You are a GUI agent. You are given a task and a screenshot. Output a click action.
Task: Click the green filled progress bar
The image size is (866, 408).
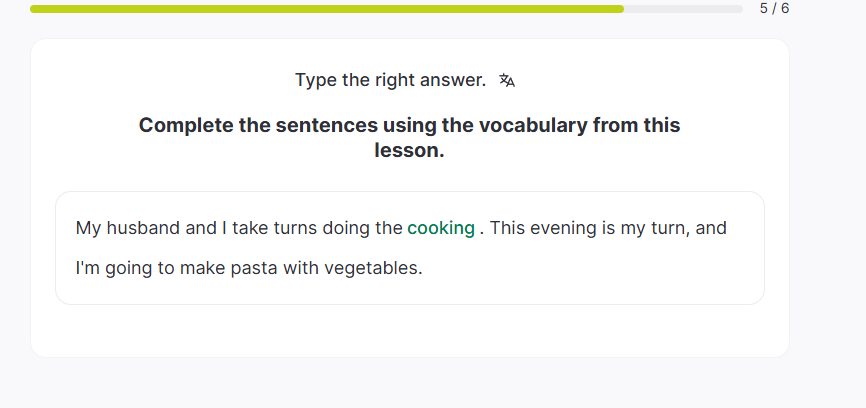click(x=326, y=9)
